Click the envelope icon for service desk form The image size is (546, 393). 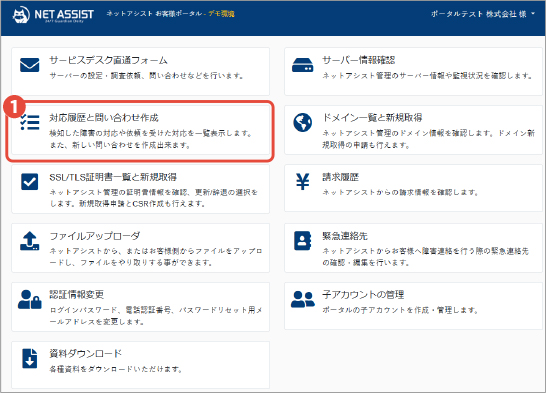[x=30, y=65]
